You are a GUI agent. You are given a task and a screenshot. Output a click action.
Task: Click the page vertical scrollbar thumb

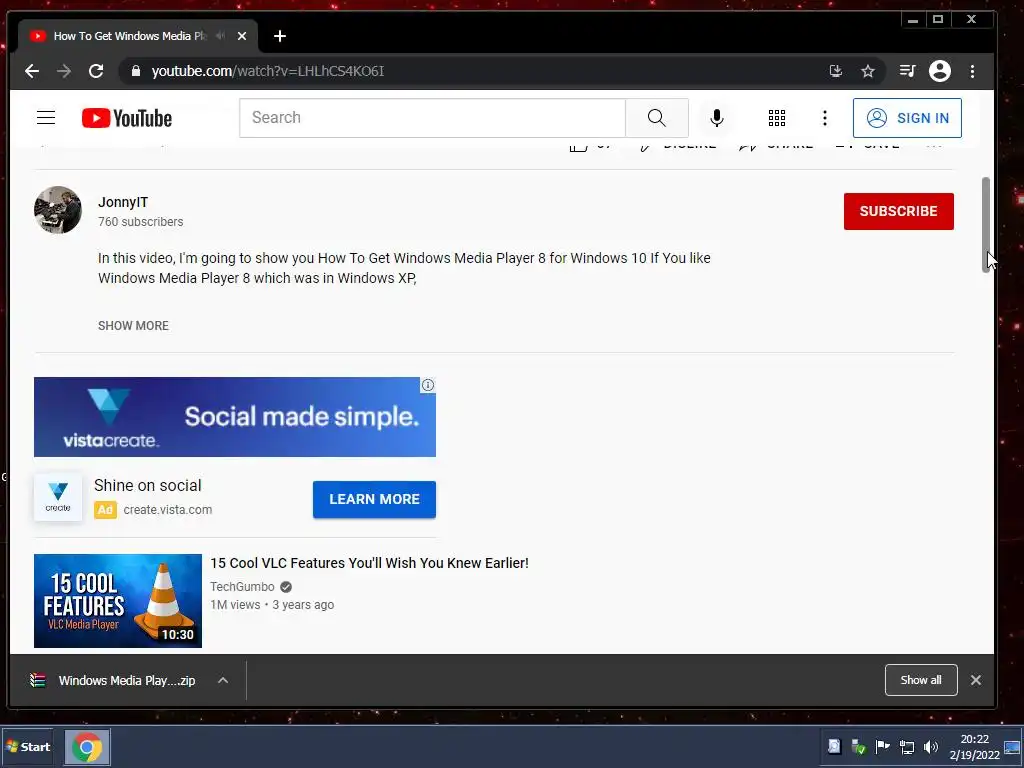click(x=986, y=225)
